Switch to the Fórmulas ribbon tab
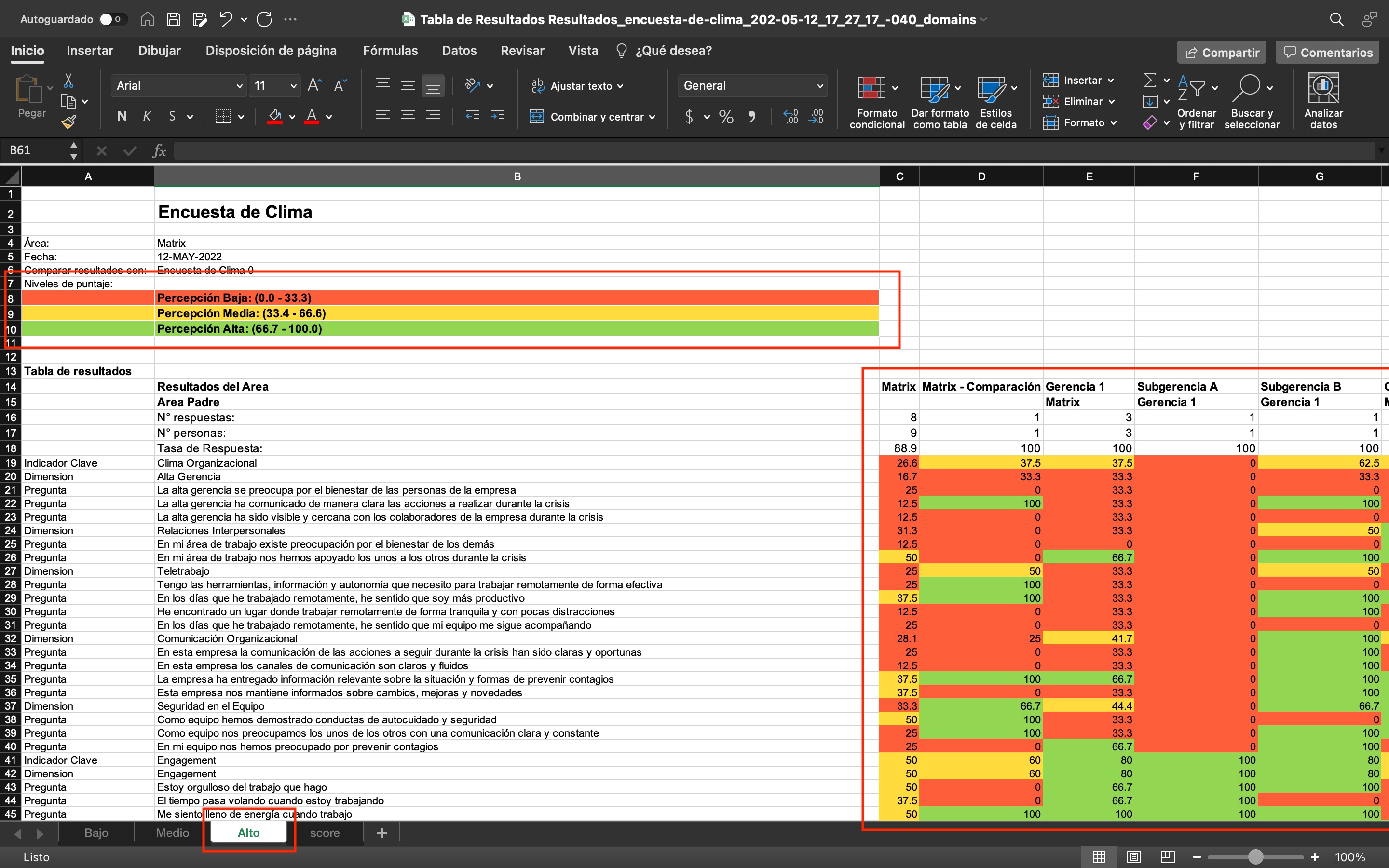 point(390,51)
